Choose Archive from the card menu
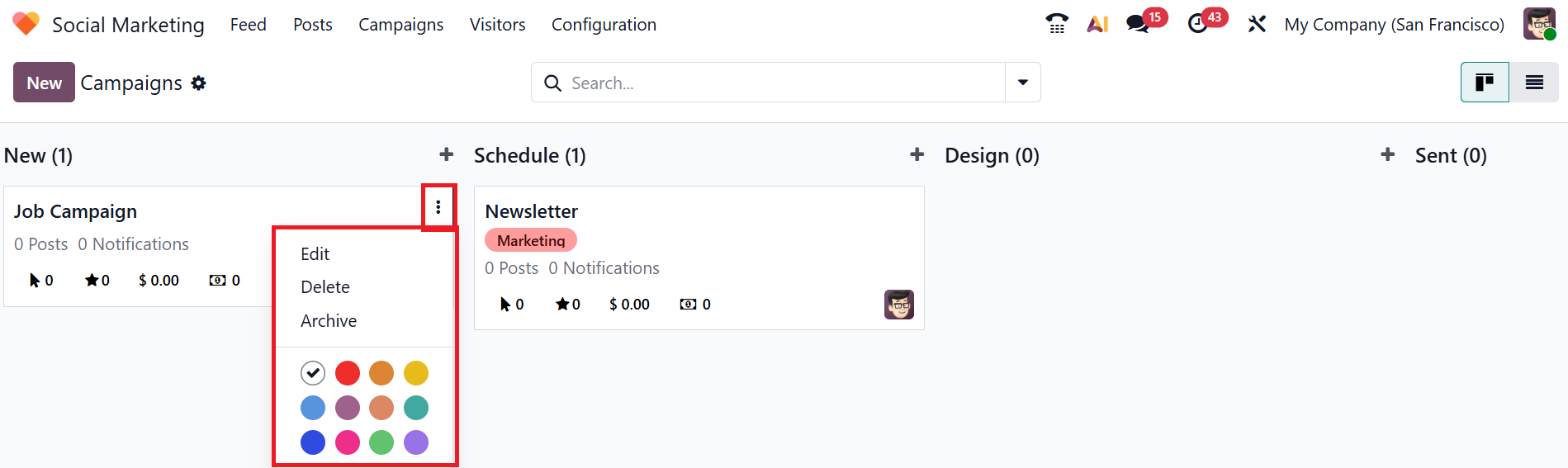Screen dimensions: 1568x468 [329, 321]
